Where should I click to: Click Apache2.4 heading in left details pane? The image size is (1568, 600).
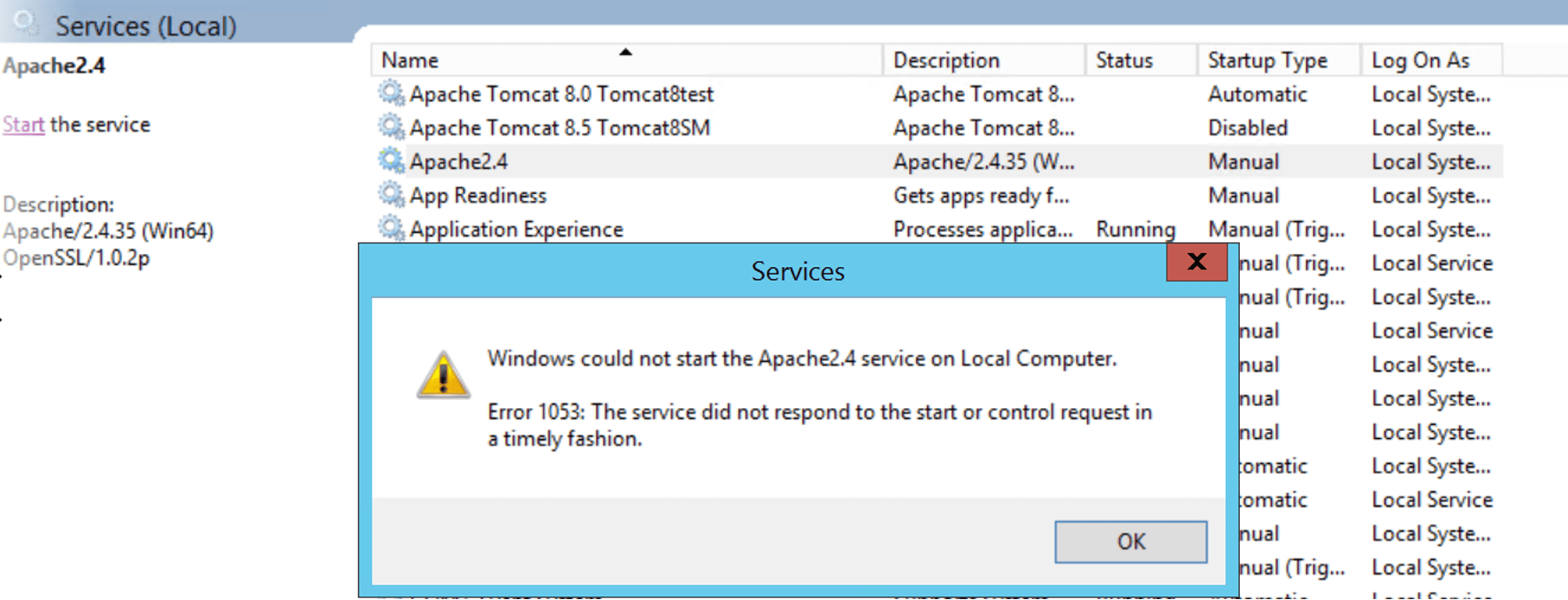tap(54, 65)
